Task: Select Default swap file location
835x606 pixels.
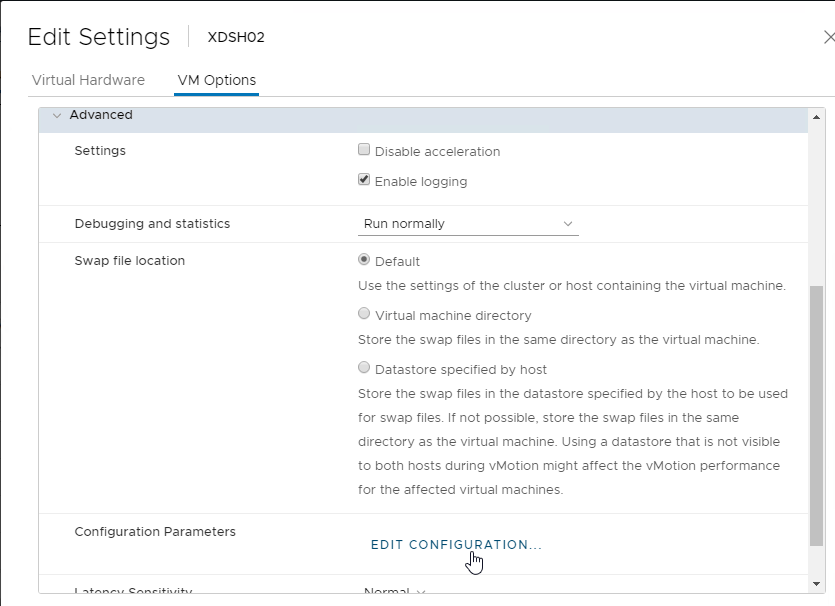Action: pos(364,259)
